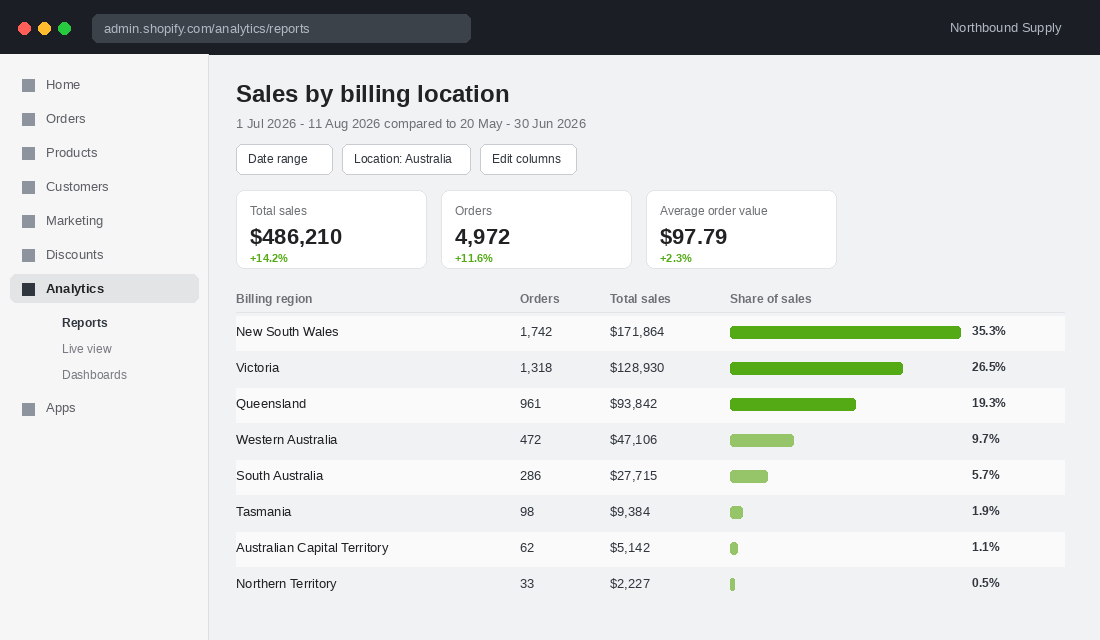
Task: Click the +14.2% total sales change
Action: [269, 258]
